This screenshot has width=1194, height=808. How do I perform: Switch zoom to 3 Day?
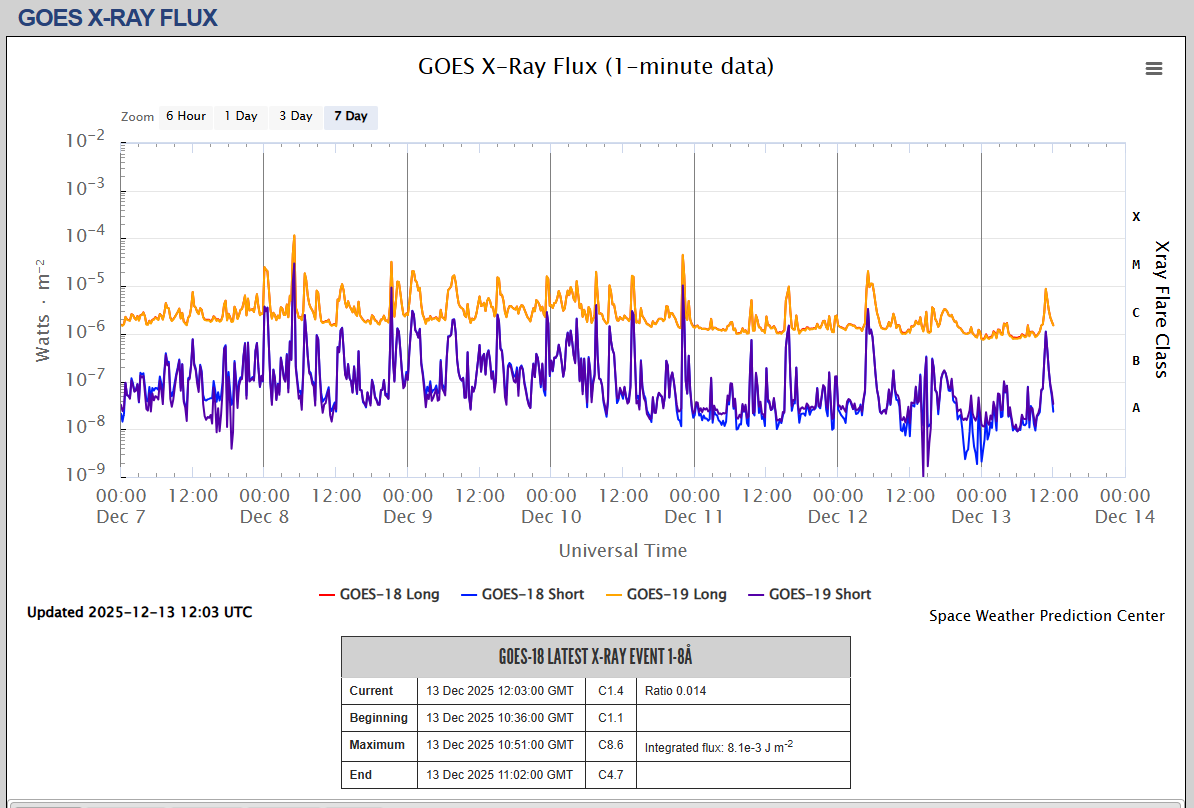coord(295,116)
